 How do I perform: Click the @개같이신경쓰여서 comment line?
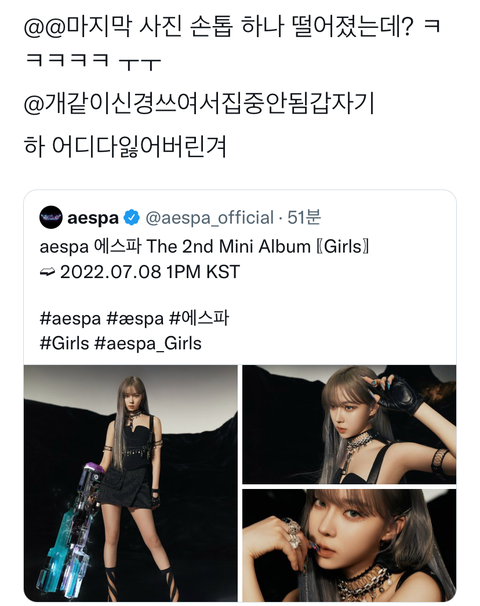(199, 104)
